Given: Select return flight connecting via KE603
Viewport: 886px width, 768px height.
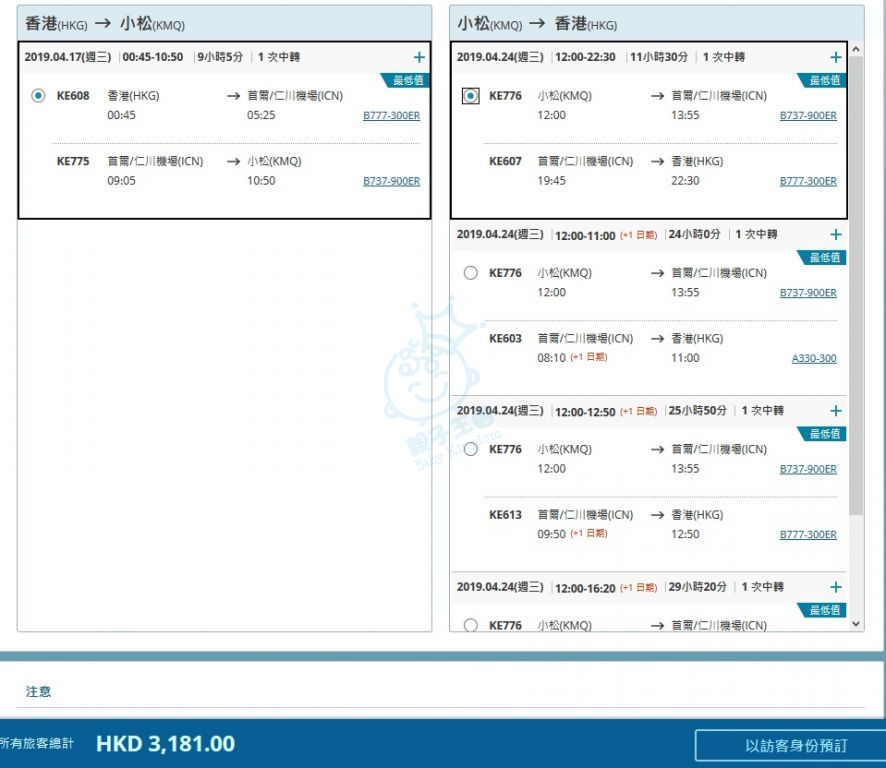Looking at the screenshot, I should [471, 273].
